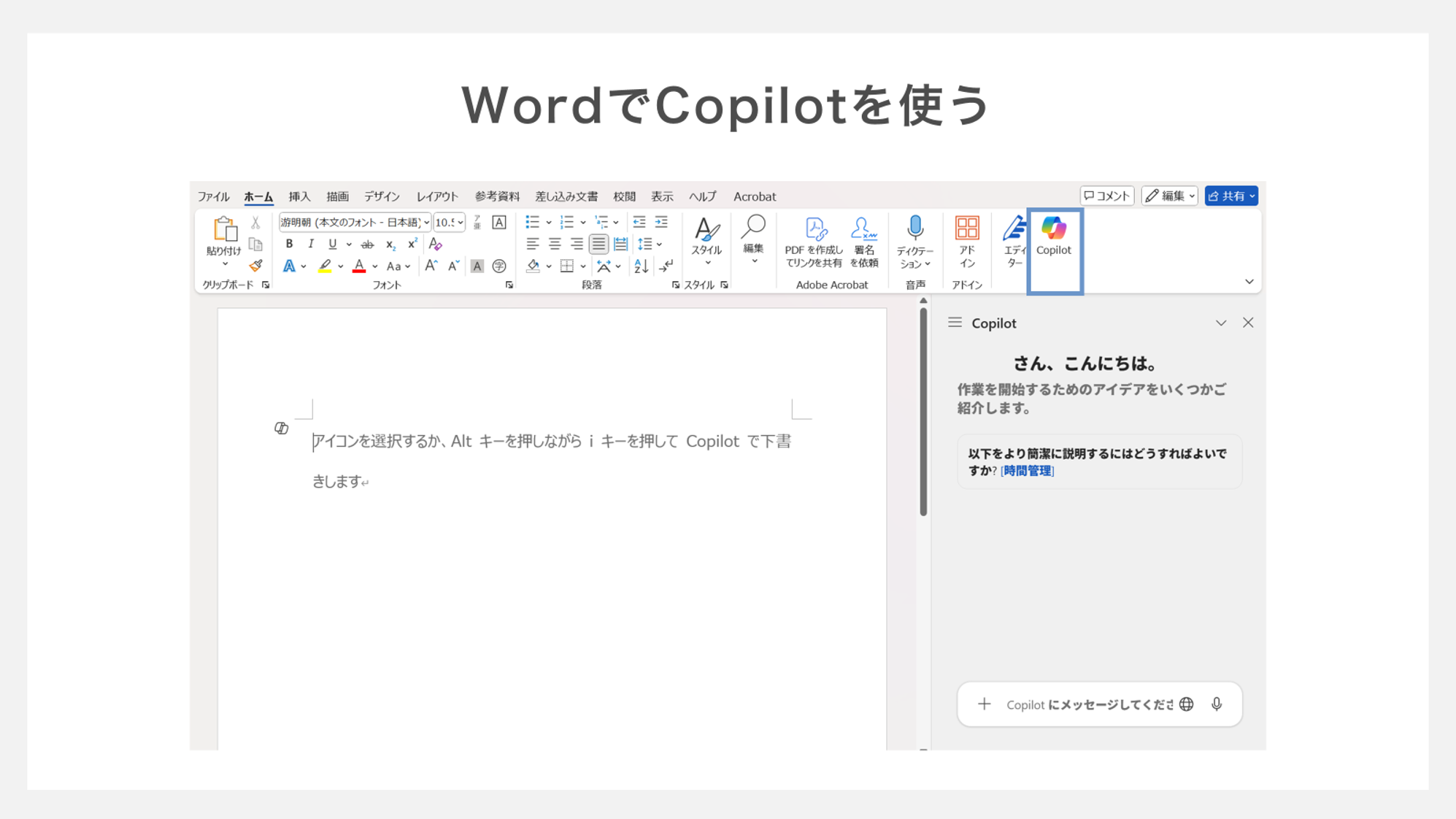Select the Format Painter brush
The height and width of the screenshot is (819, 1456).
pos(255,266)
